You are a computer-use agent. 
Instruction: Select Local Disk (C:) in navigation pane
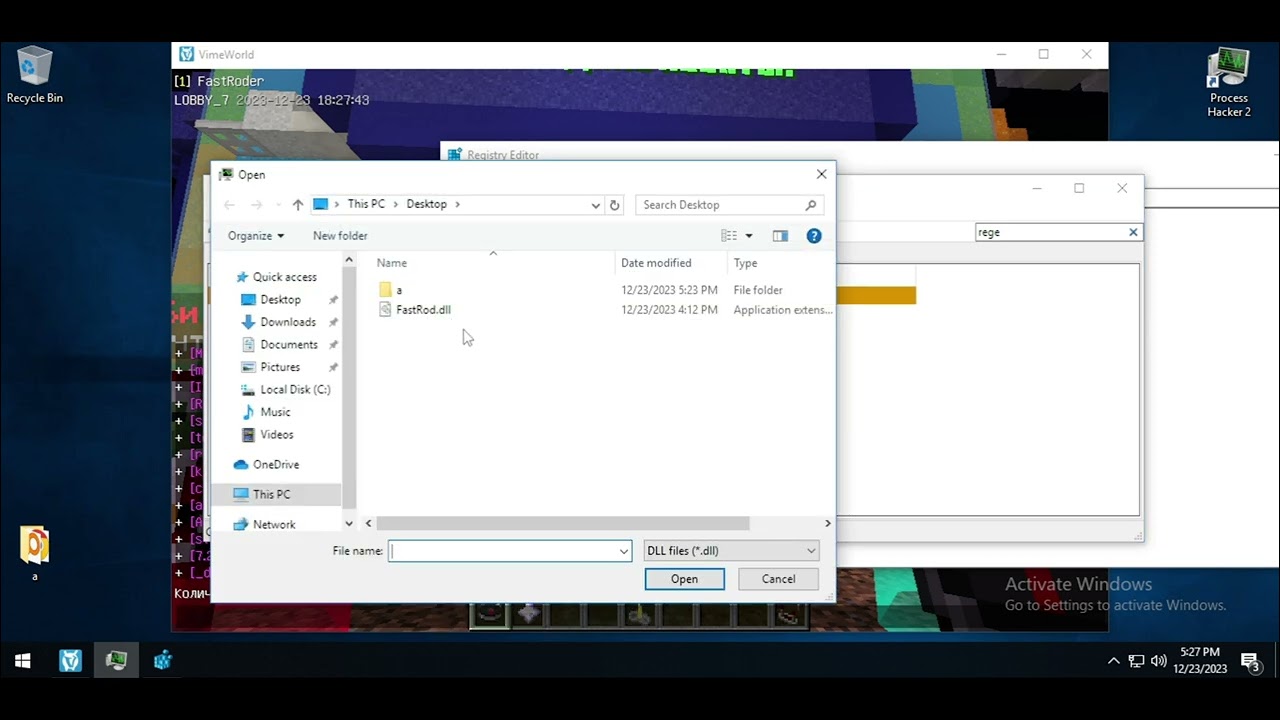pyautogui.click(x=295, y=390)
